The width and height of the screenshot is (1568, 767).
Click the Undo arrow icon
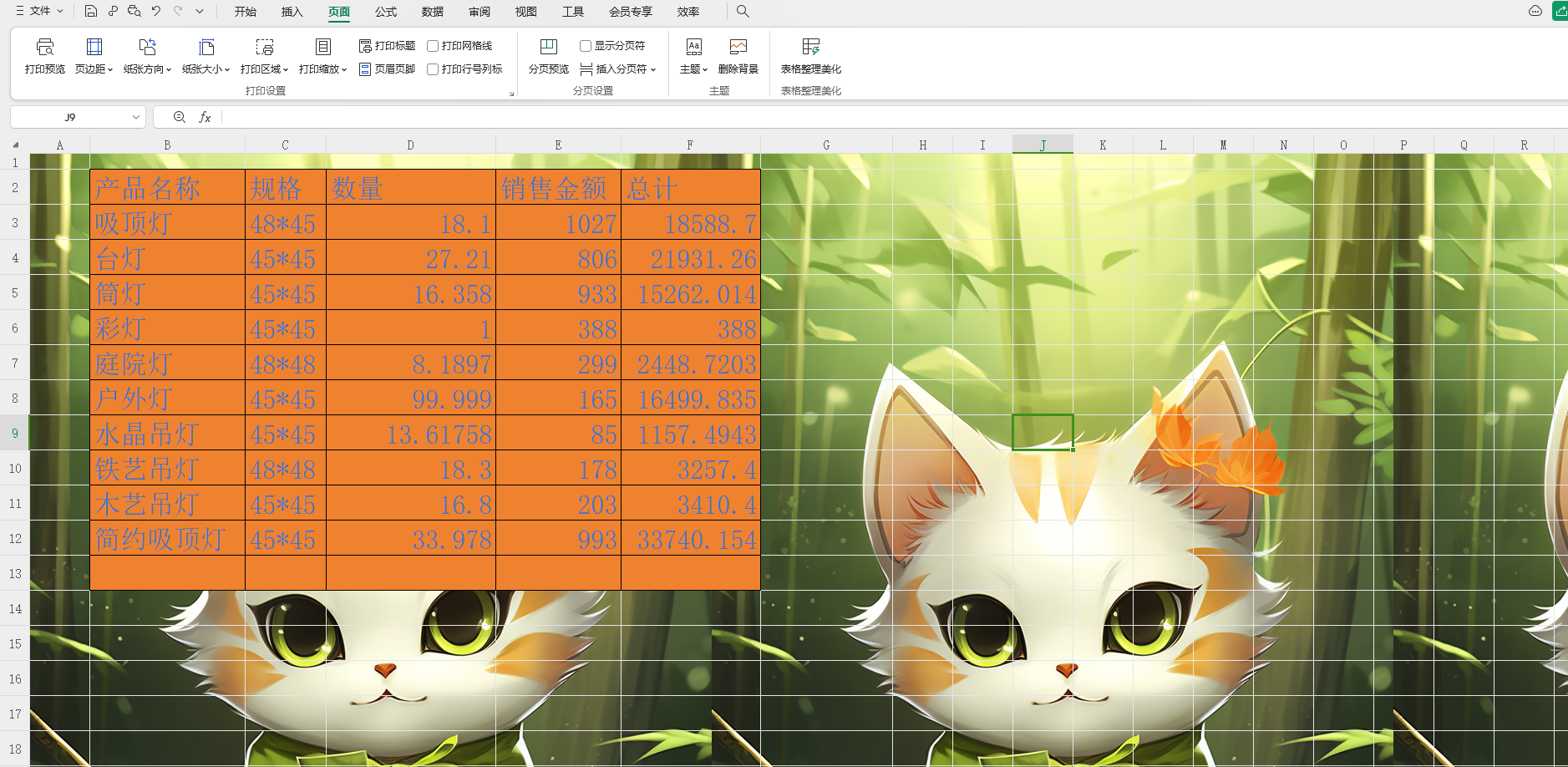156,12
